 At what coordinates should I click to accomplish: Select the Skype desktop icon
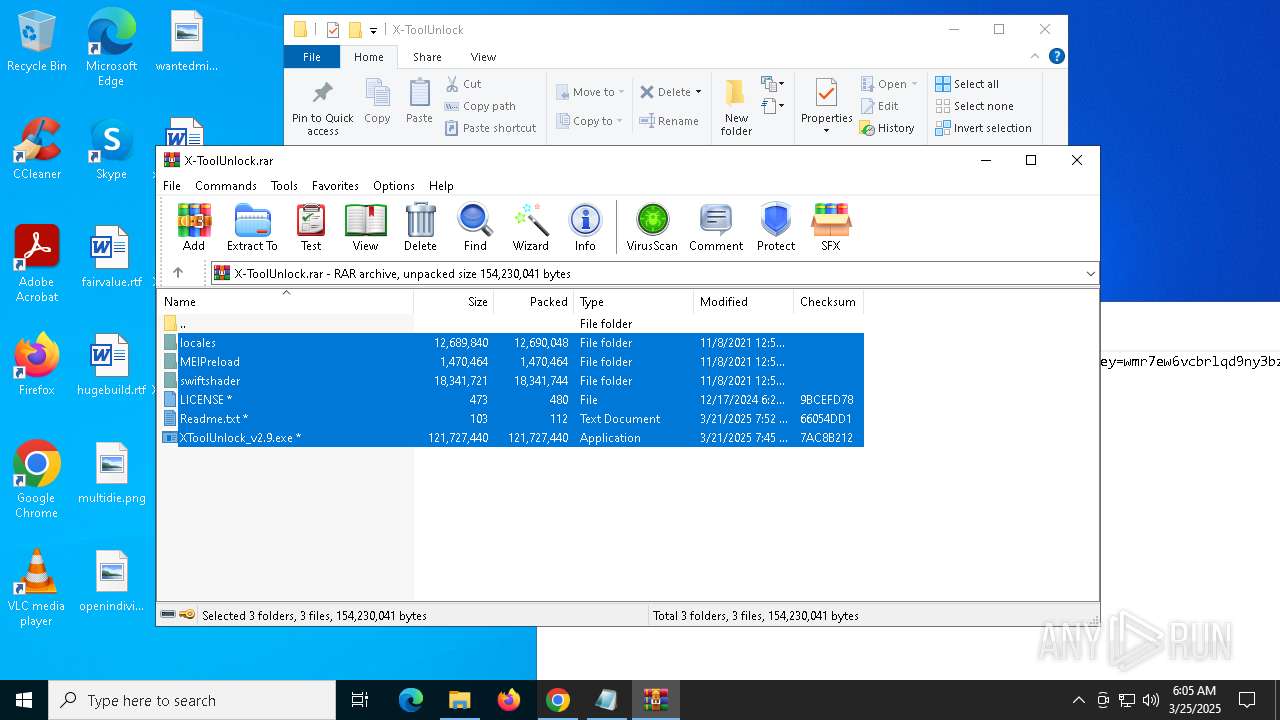pyautogui.click(x=111, y=148)
